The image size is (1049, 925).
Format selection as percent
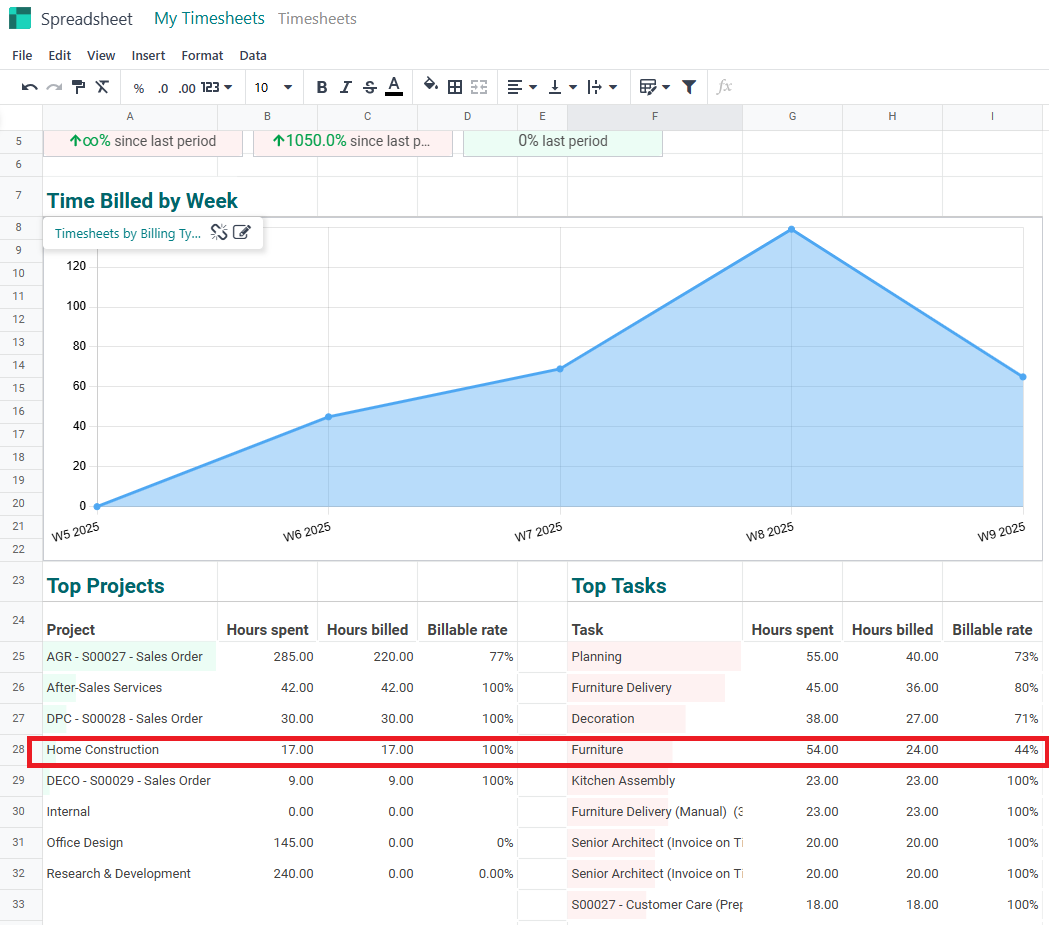tap(138, 88)
